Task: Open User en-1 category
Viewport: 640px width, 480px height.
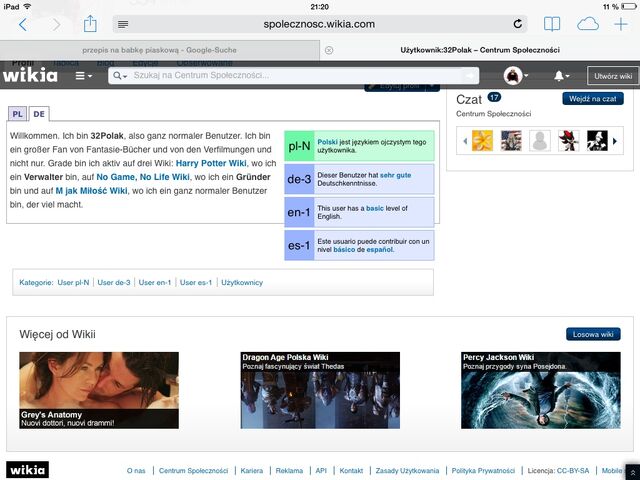Action: point(155,282)
